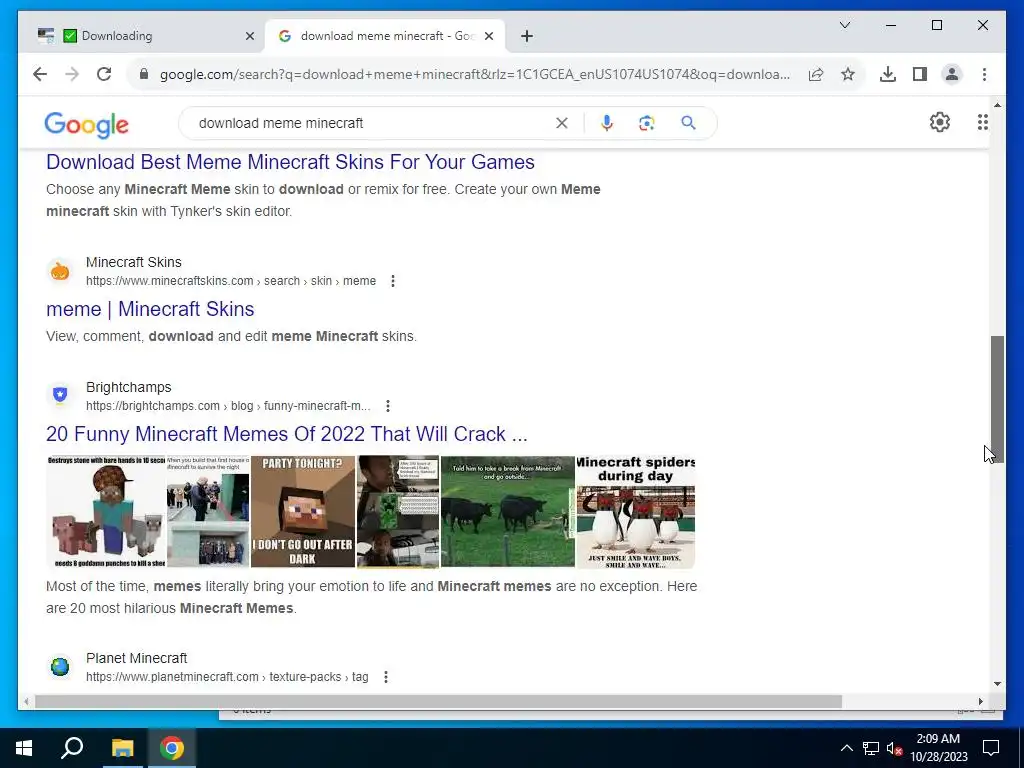Open 20 Funny Minecraft Memes result

pos(286,434)
